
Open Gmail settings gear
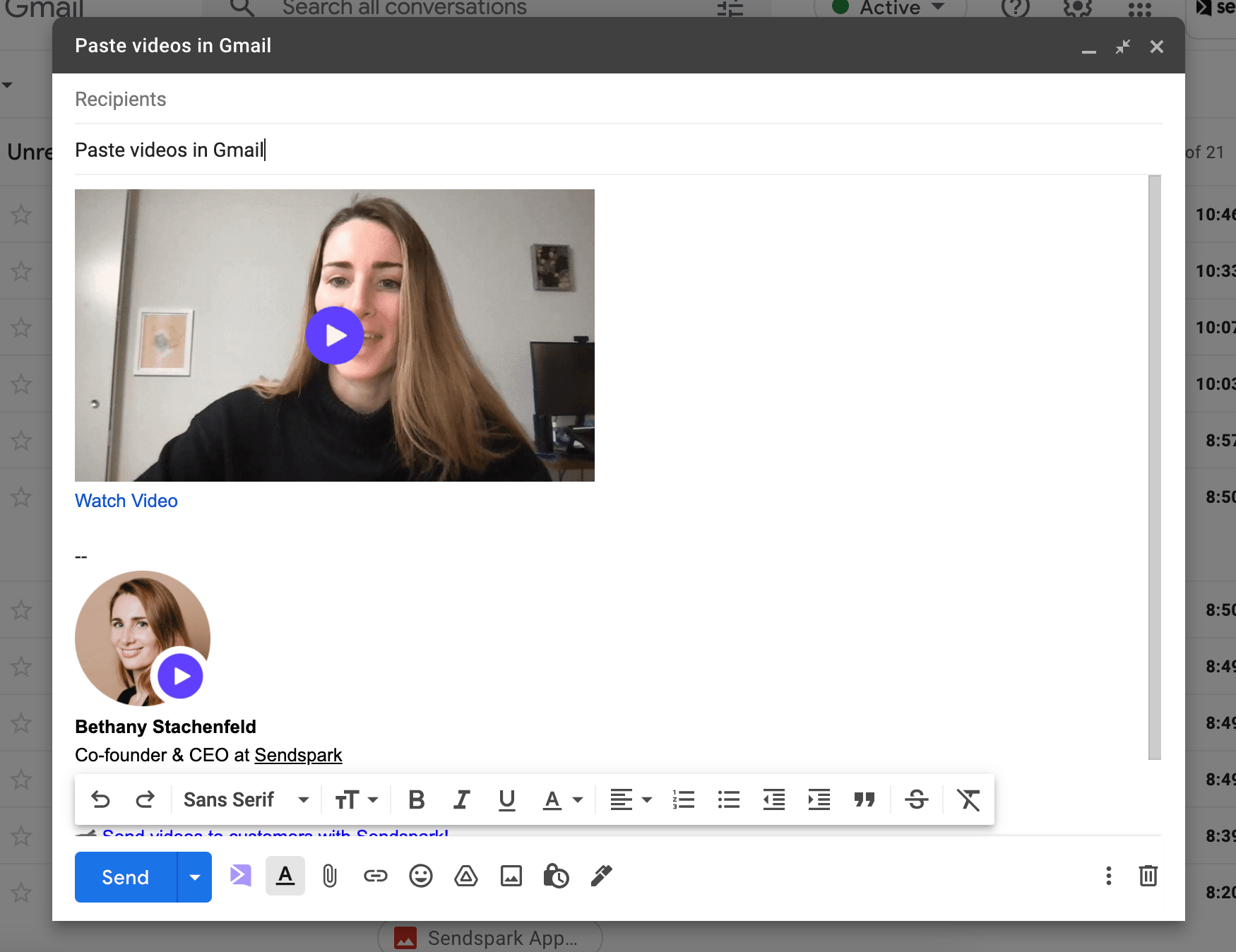tap(1078, 8)
